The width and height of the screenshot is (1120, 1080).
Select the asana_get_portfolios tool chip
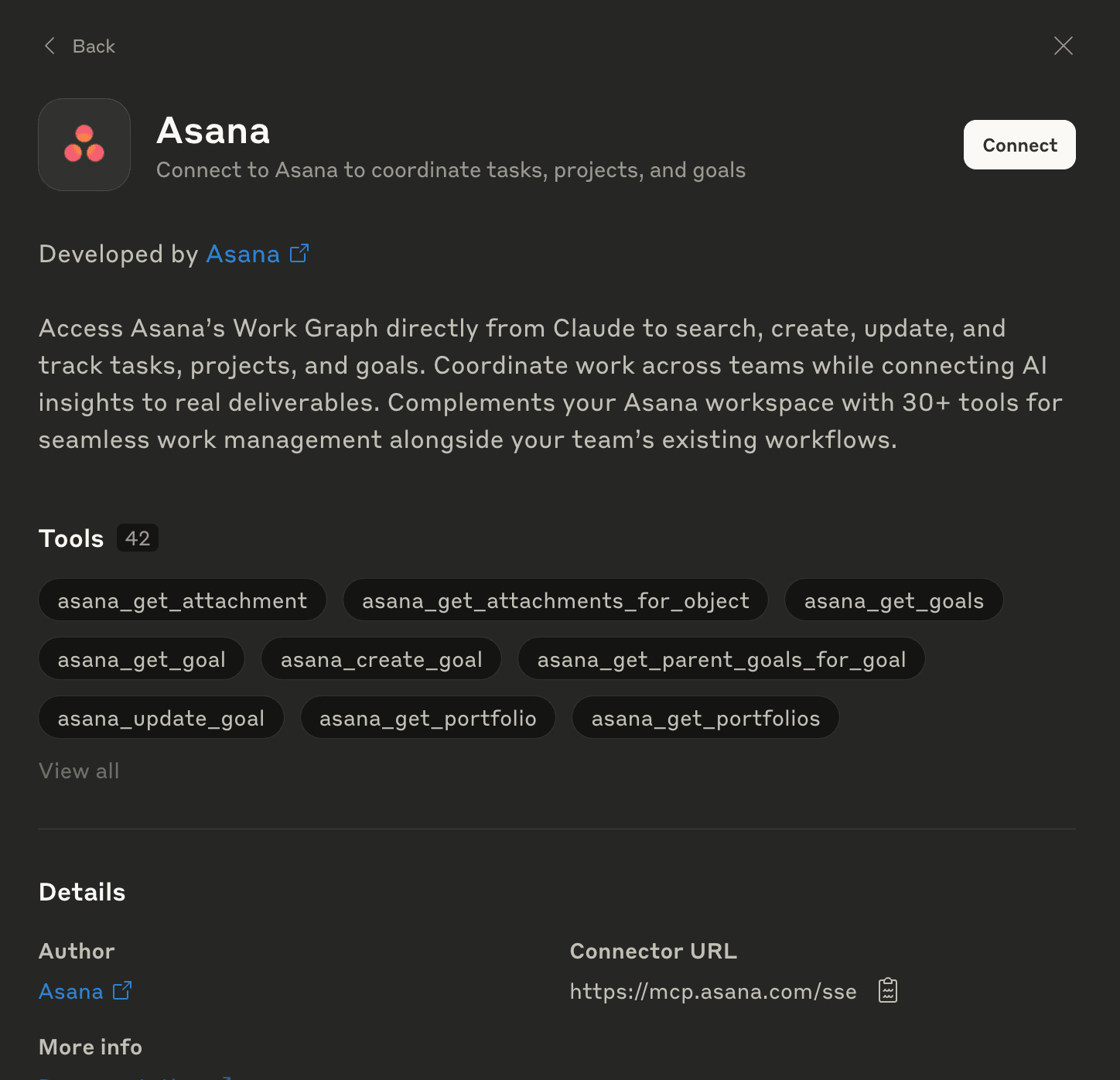point(705,717)
